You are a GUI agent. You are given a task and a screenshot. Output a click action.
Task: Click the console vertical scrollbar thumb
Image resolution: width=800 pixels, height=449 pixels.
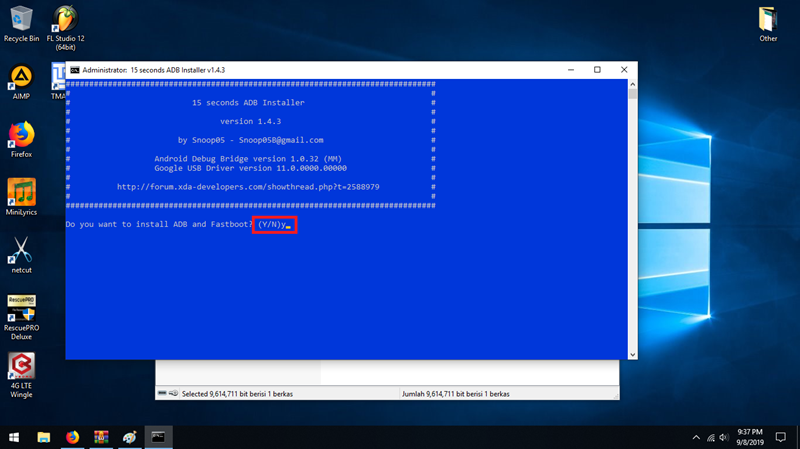633,94
